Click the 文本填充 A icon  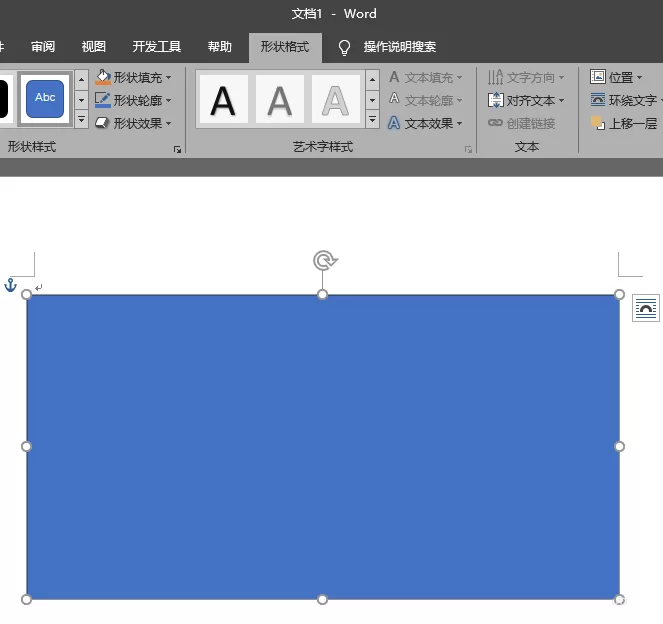394,77
